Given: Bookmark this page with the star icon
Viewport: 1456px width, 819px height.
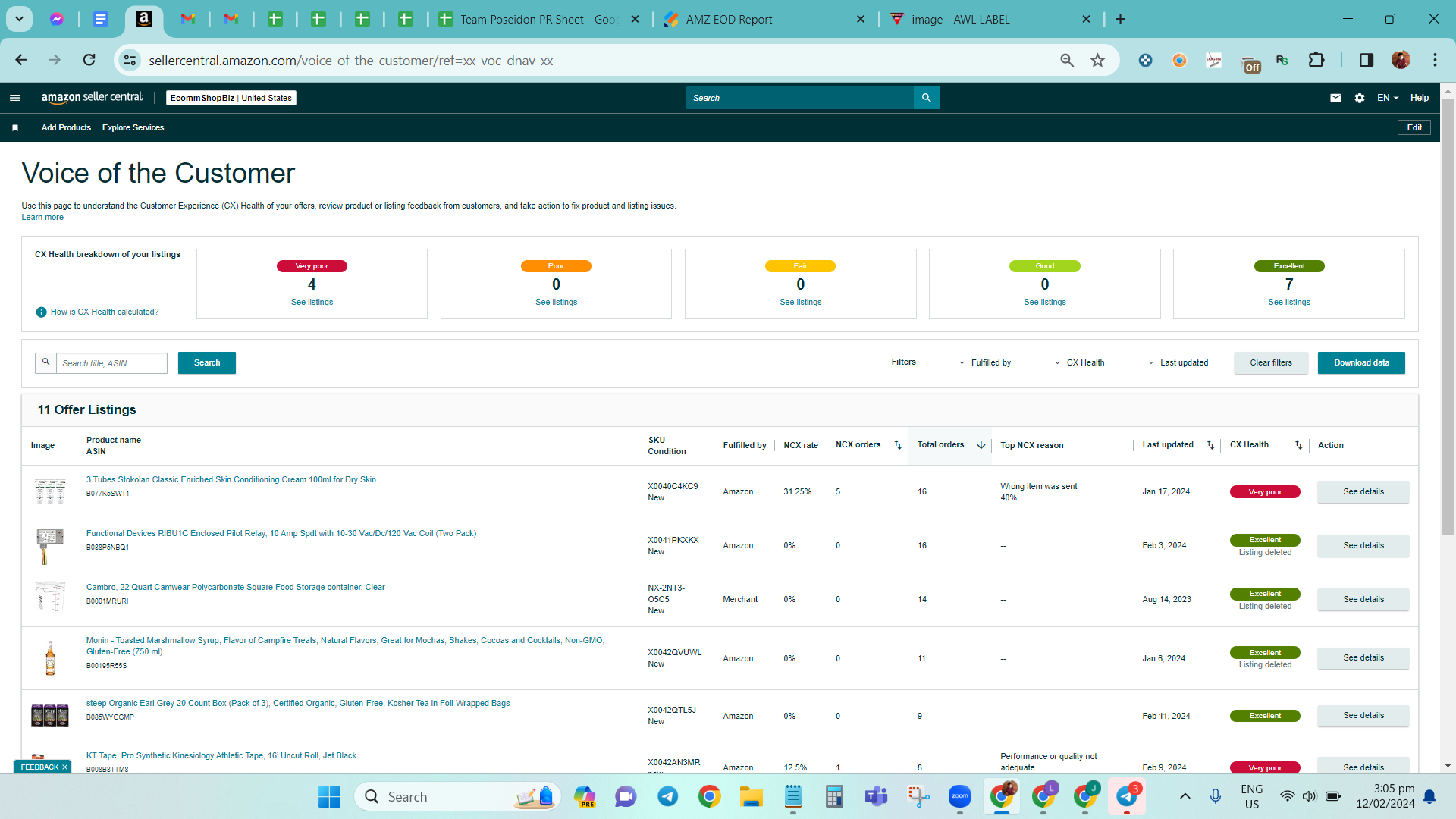Looking at the screenshot, I should tap(1097, 60).
